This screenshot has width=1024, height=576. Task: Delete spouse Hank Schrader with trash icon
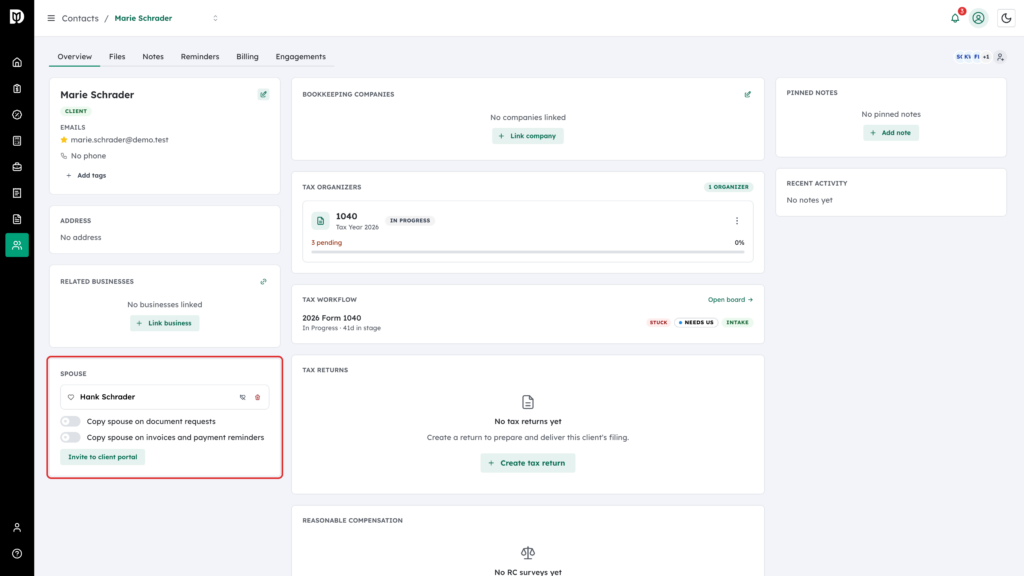257,397
